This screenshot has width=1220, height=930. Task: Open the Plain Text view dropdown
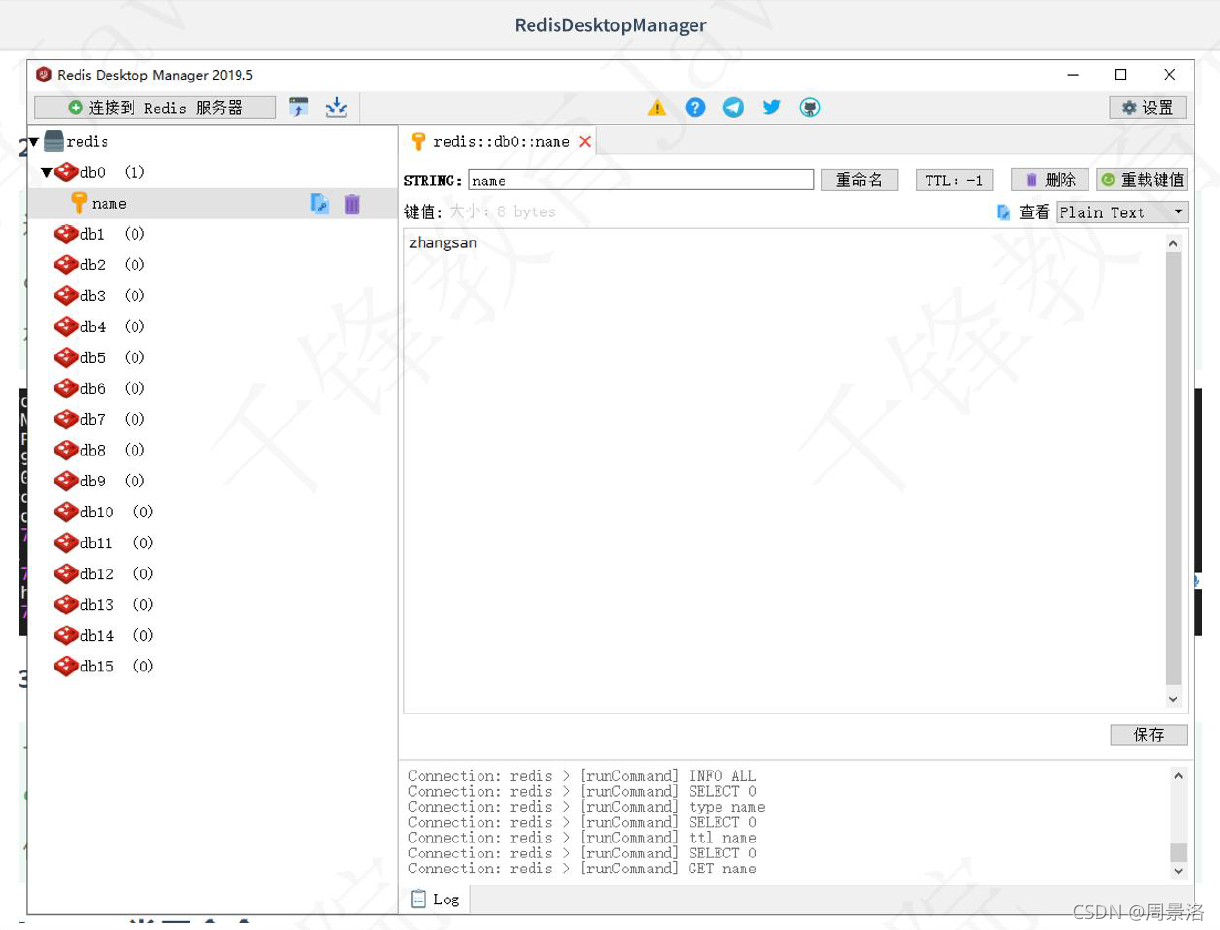[x=1122, y=212]
